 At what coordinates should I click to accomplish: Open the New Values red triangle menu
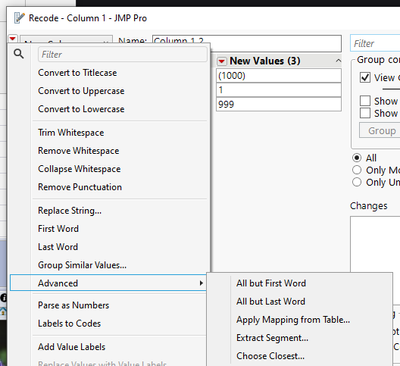[x=222, y=61]
